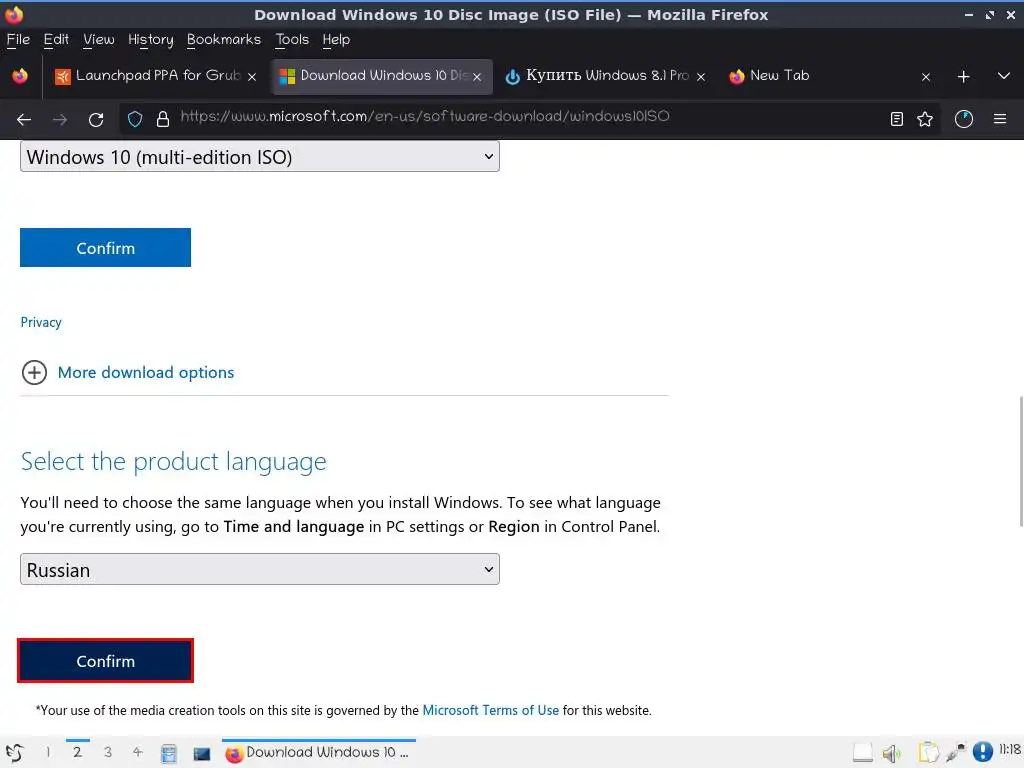The width and height of the screenshot is (1024, 768).
Task: Launch the file manager taskbar icon
Action: (x=168, y=754)
